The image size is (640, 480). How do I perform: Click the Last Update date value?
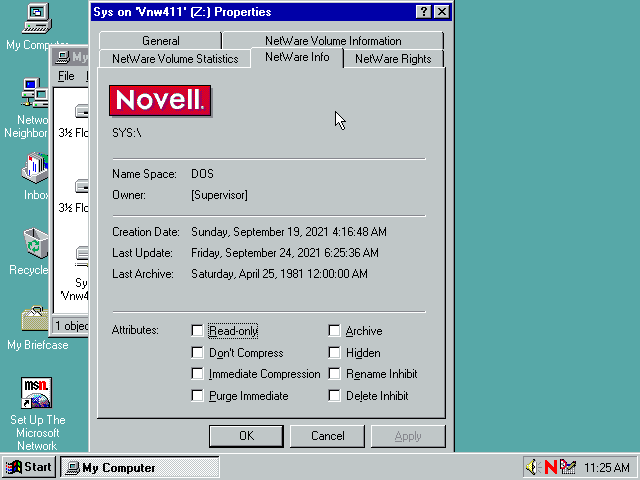284,253
